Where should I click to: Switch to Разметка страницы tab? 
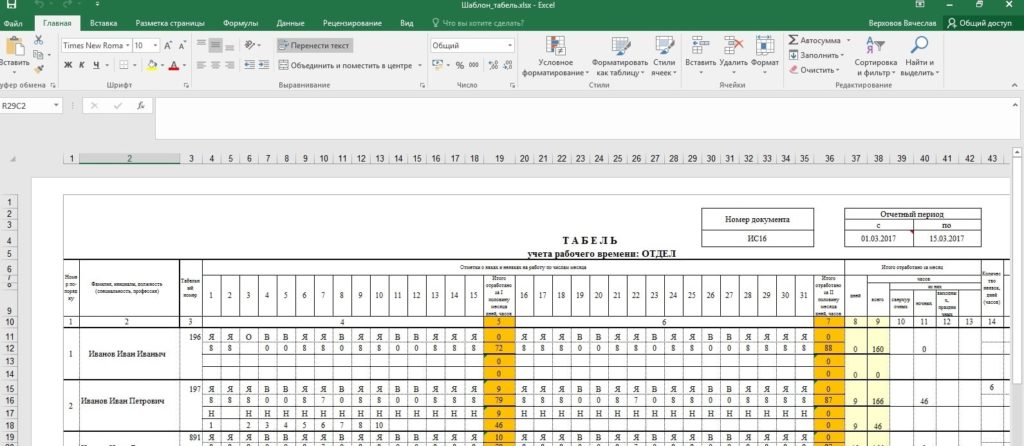(x=170, y=24)
